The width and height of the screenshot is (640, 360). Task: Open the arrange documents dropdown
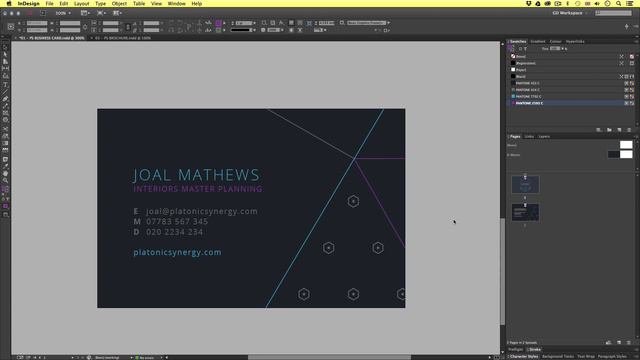[118, 13]
